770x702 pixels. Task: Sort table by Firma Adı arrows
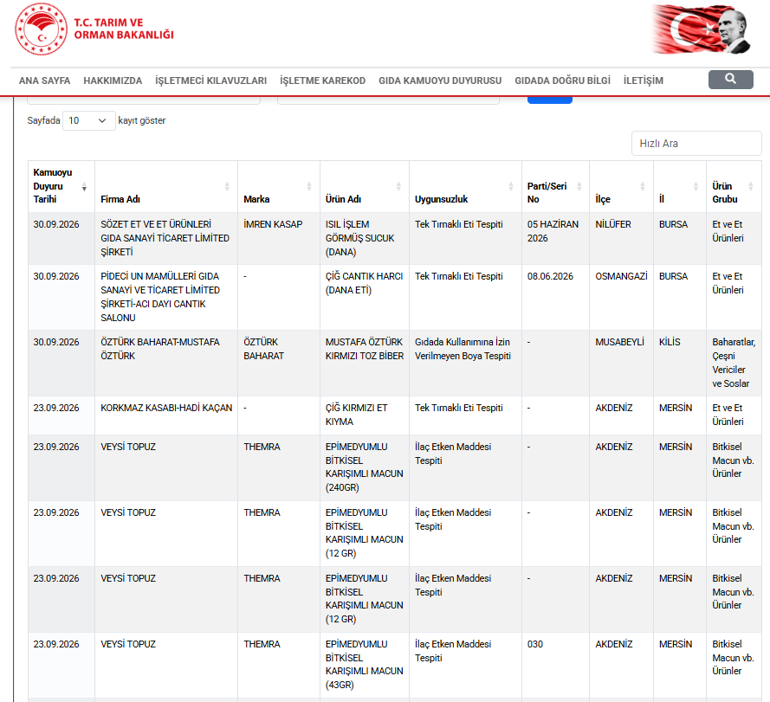(227, 187)
